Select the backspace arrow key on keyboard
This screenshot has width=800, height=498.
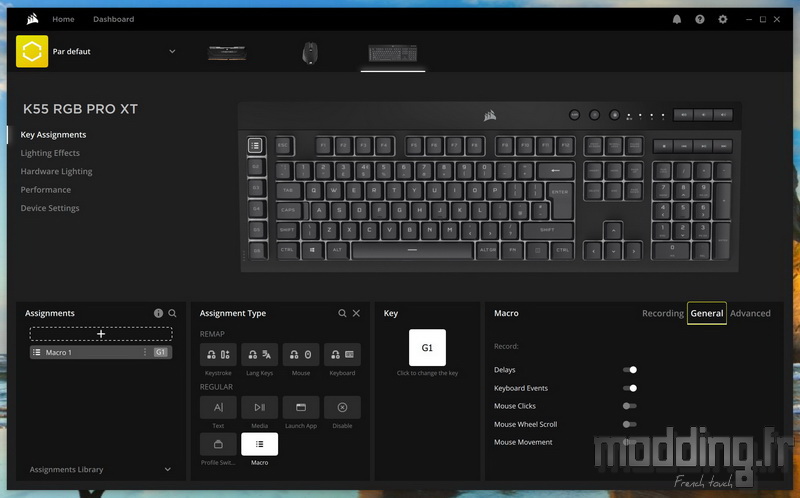tap(555, 170)
